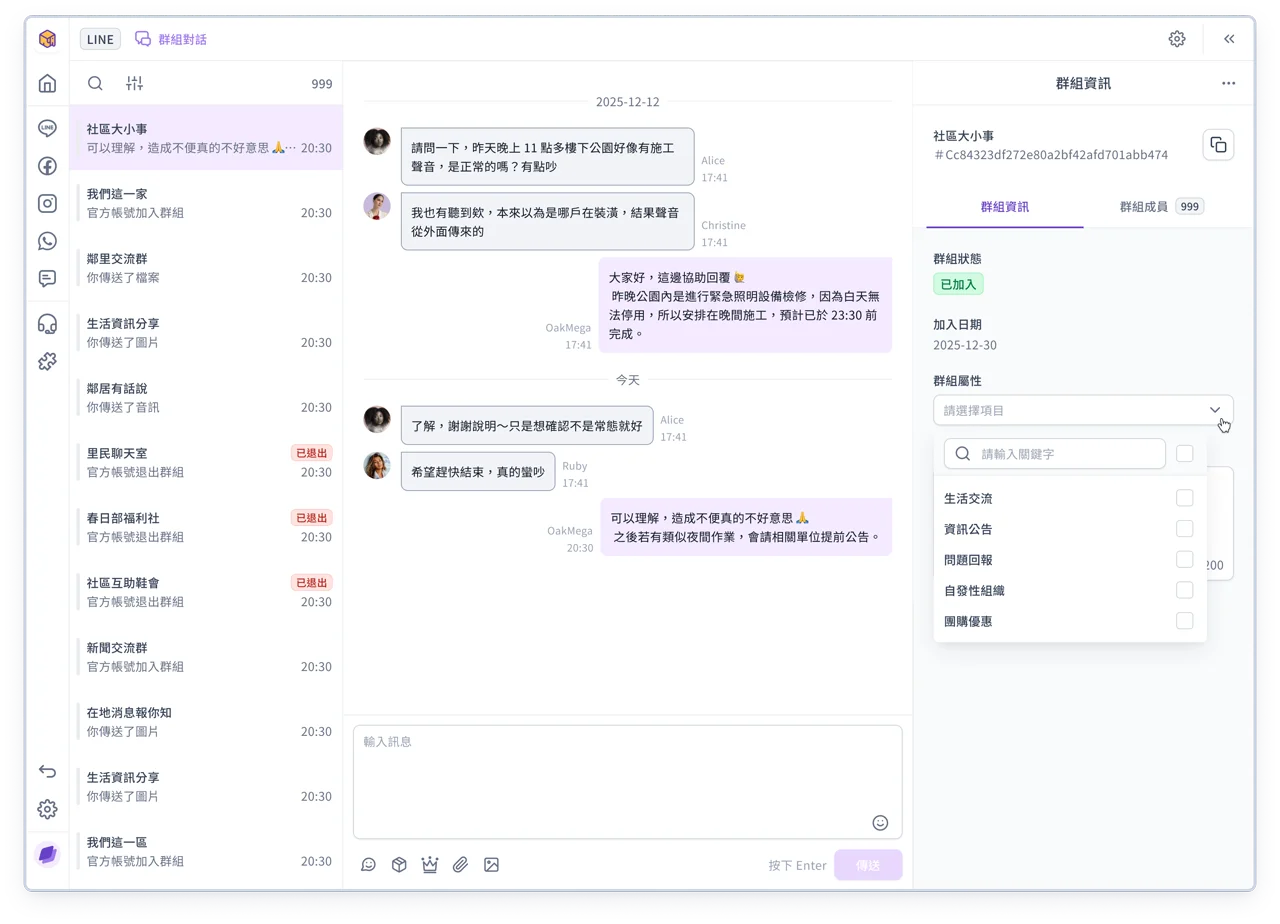This screenshot has width=1280, height=924.
Task: Open emoji picker in message toolbar
Action: coord(368,865)
